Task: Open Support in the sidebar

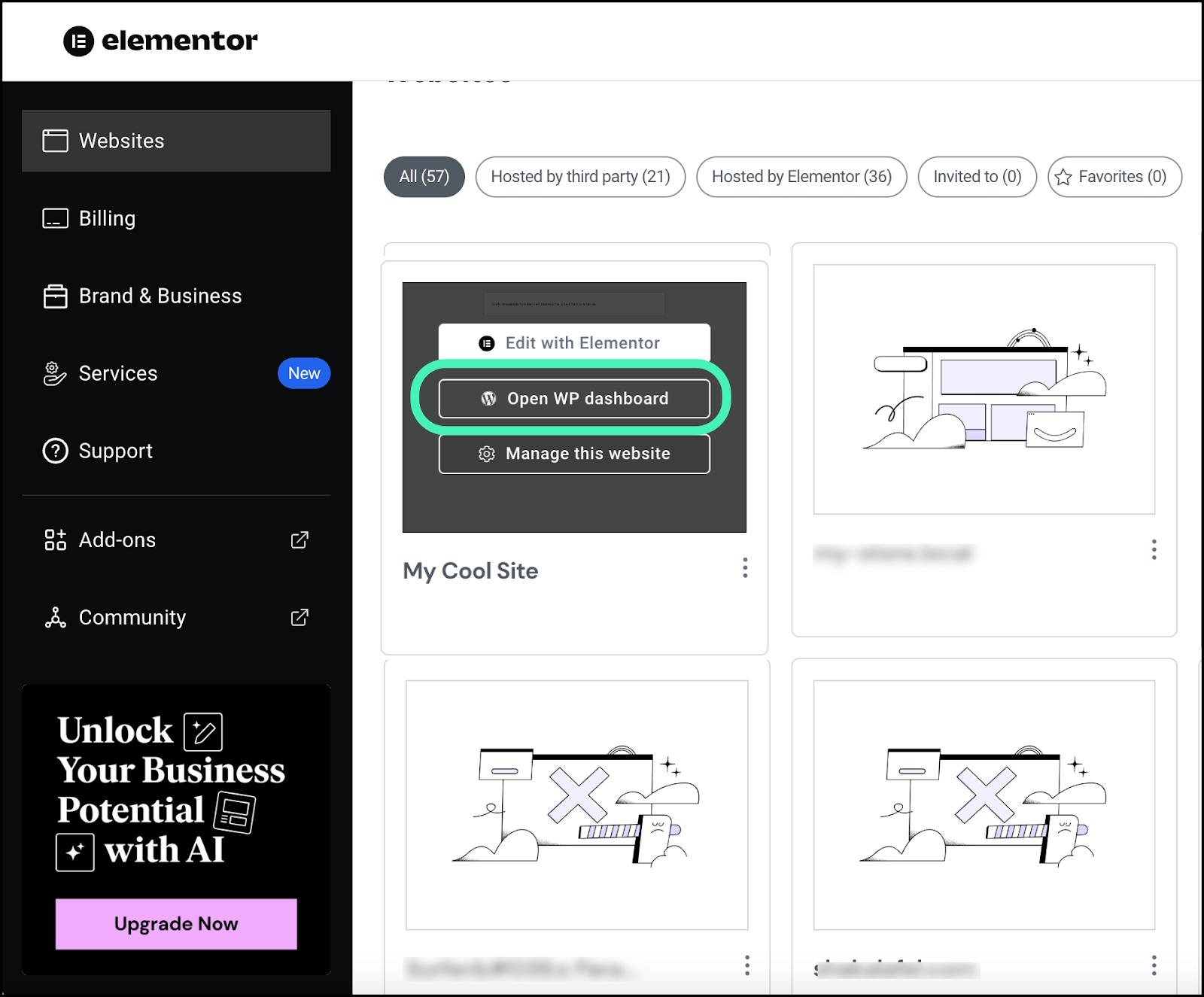Action: (176, 451)
